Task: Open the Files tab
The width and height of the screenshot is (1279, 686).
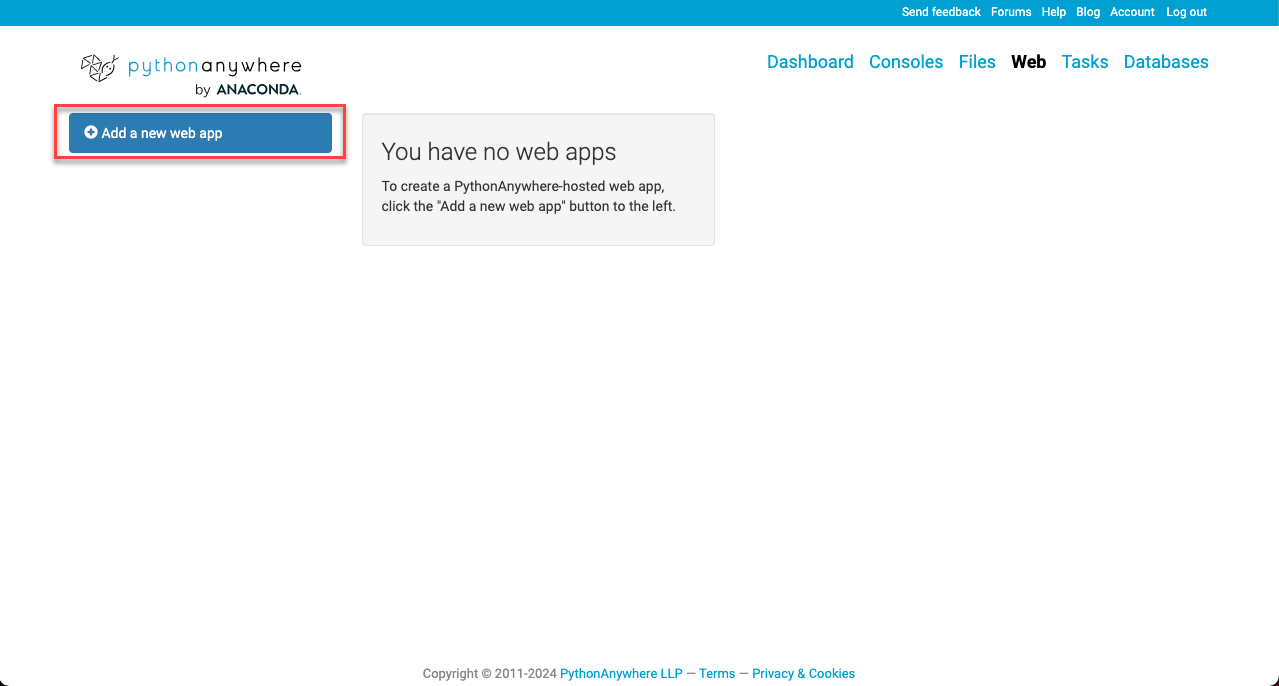Action: (976, 62)
